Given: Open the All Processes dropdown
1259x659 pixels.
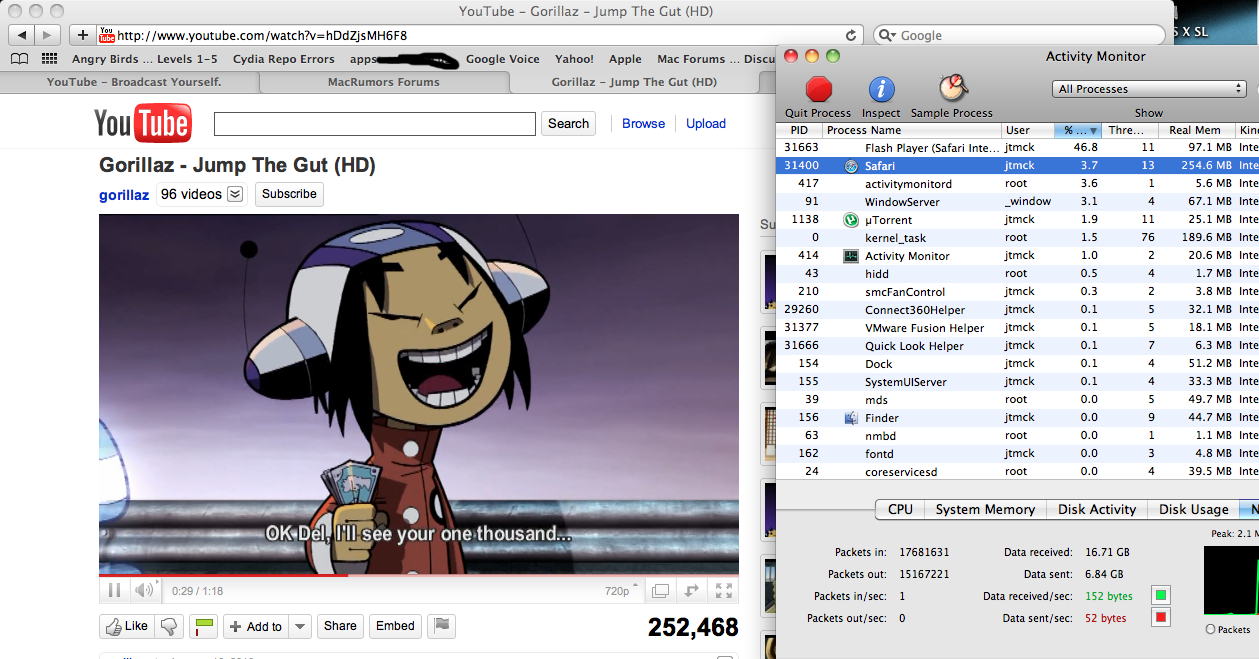Looking at the screenshot, I should click(x=1150, y=89).
